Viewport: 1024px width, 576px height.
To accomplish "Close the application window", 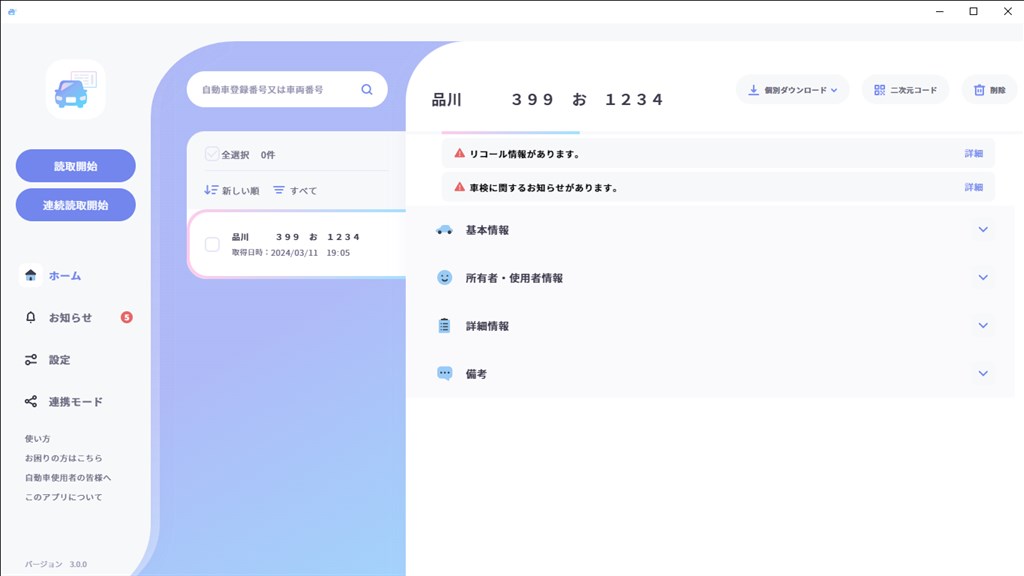I will click(x=1008, y=11).
